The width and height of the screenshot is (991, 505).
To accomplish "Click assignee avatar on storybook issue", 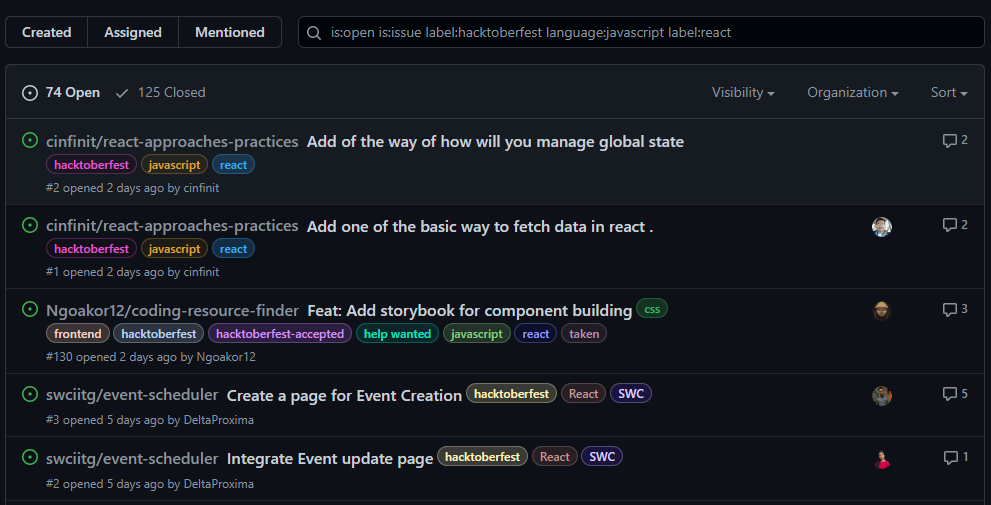I will coord(882,311).
